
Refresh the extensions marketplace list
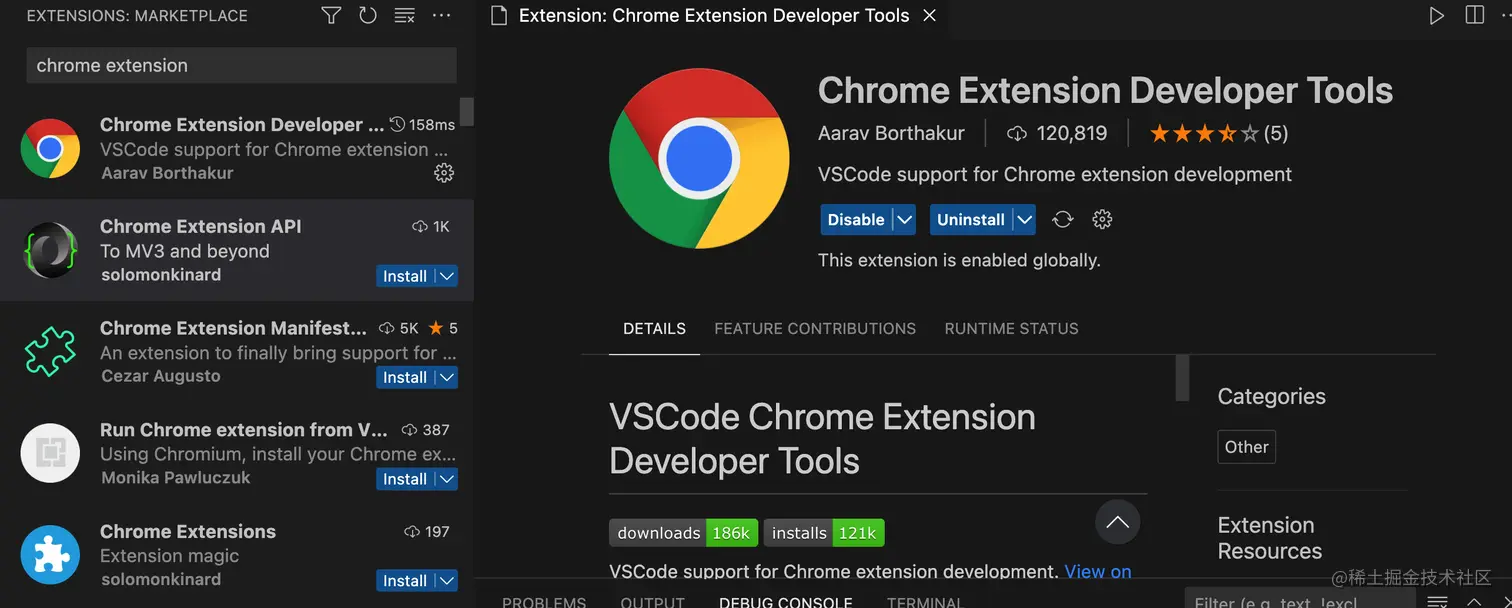tap(367, 16)
